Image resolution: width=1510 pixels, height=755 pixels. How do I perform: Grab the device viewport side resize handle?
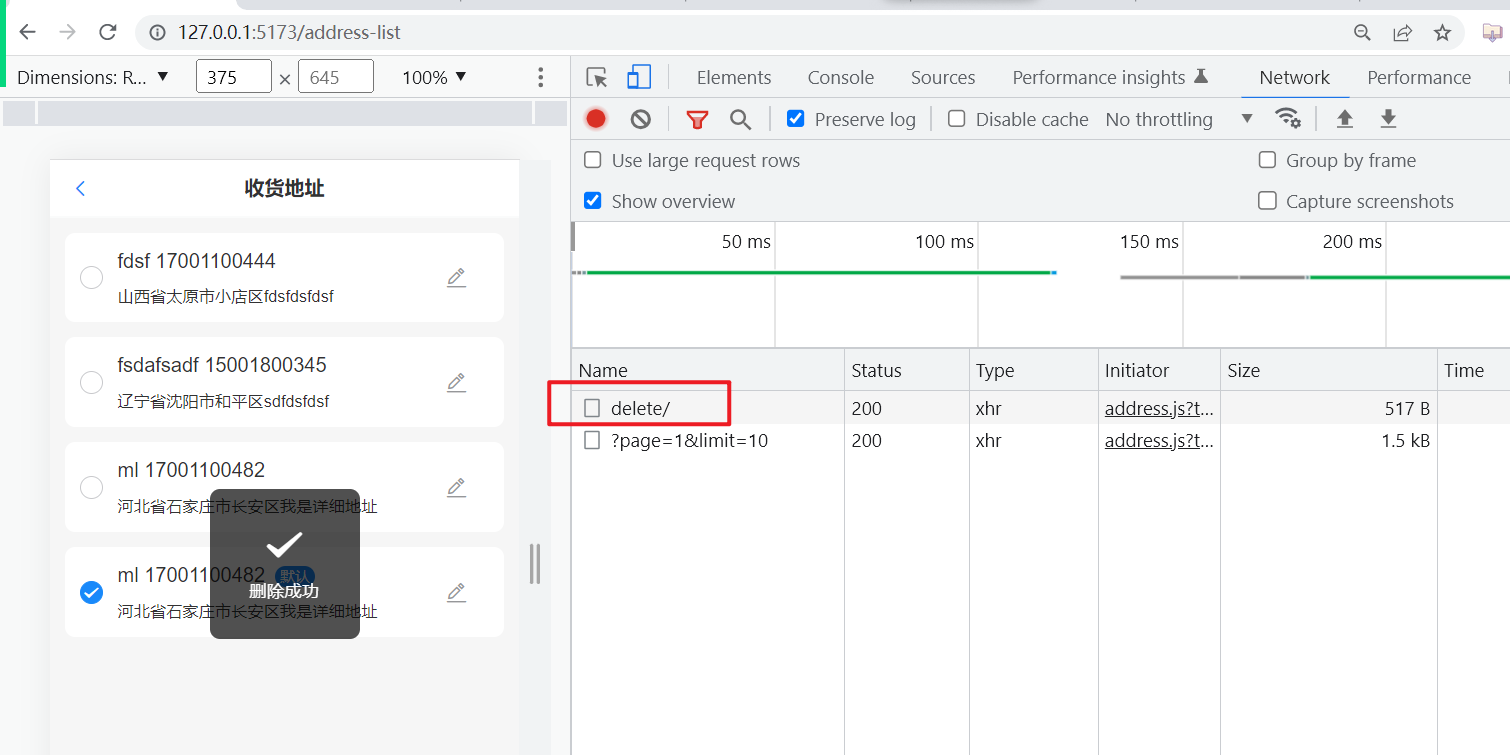pyautogui.click(x=535, y=564)
